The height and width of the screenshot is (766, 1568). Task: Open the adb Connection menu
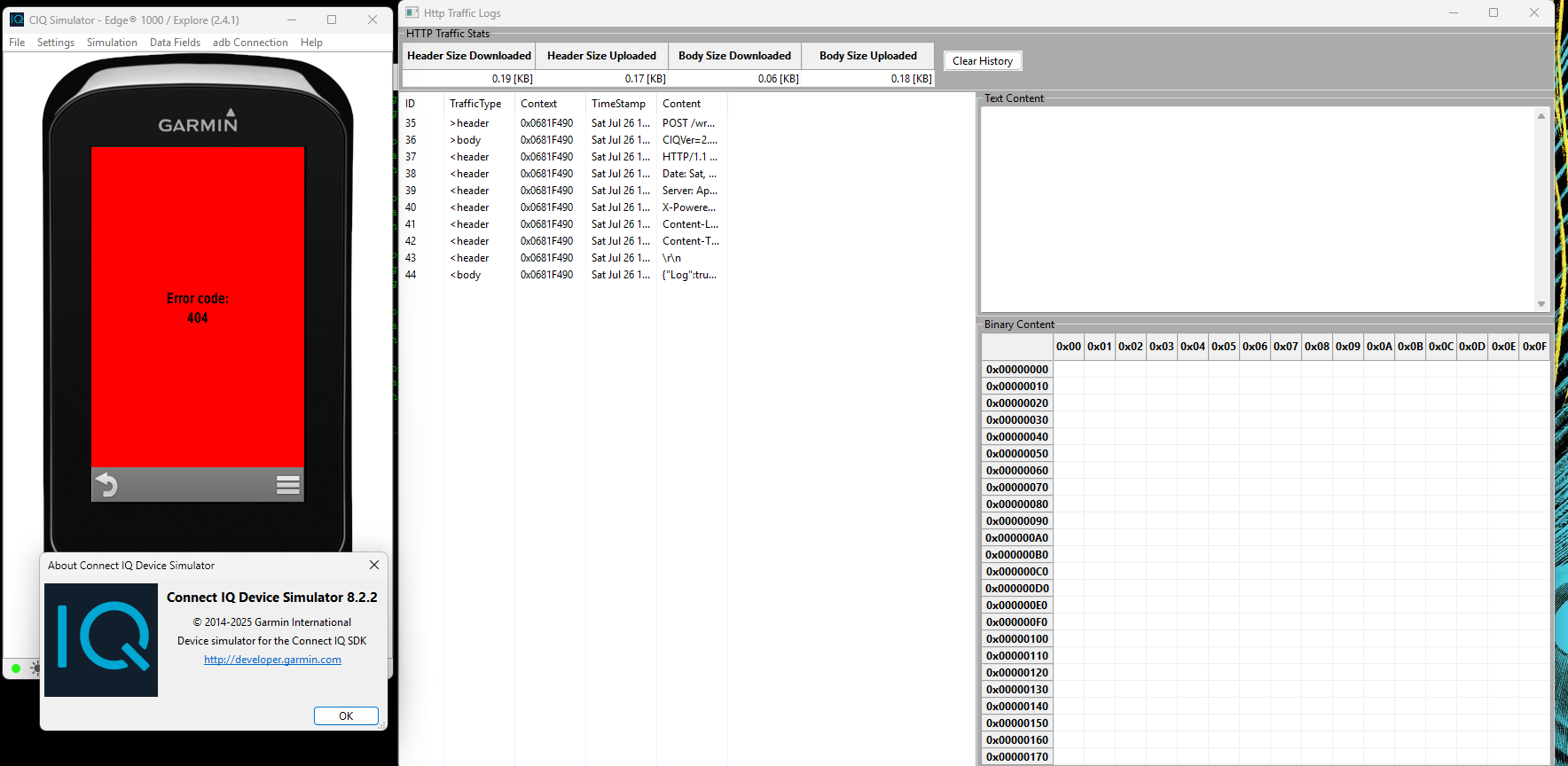click(250, 43)
